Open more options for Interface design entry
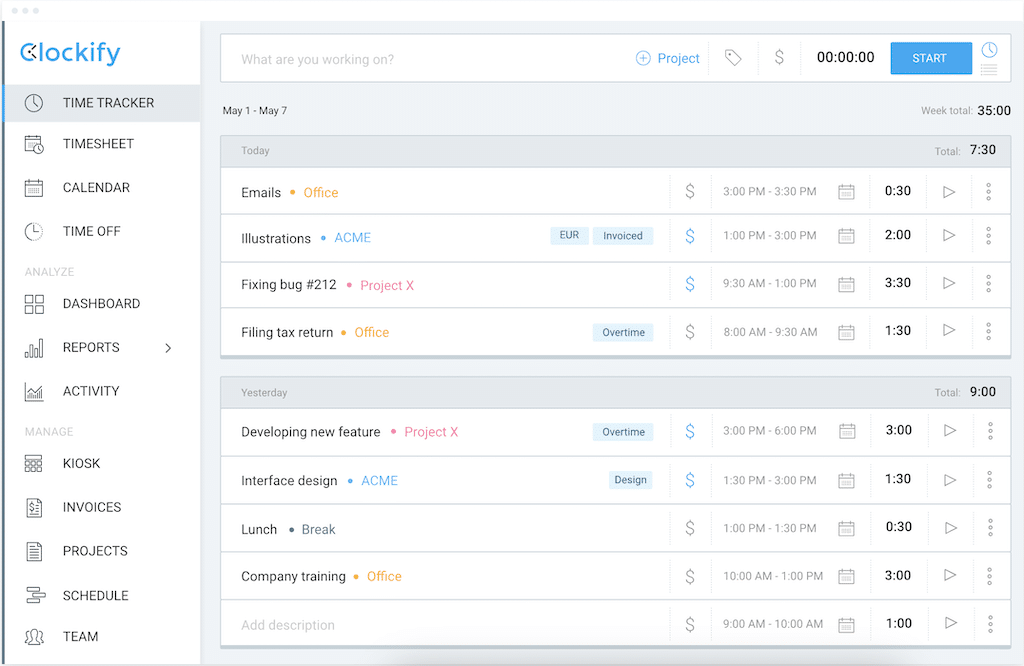 click(989, 480)
